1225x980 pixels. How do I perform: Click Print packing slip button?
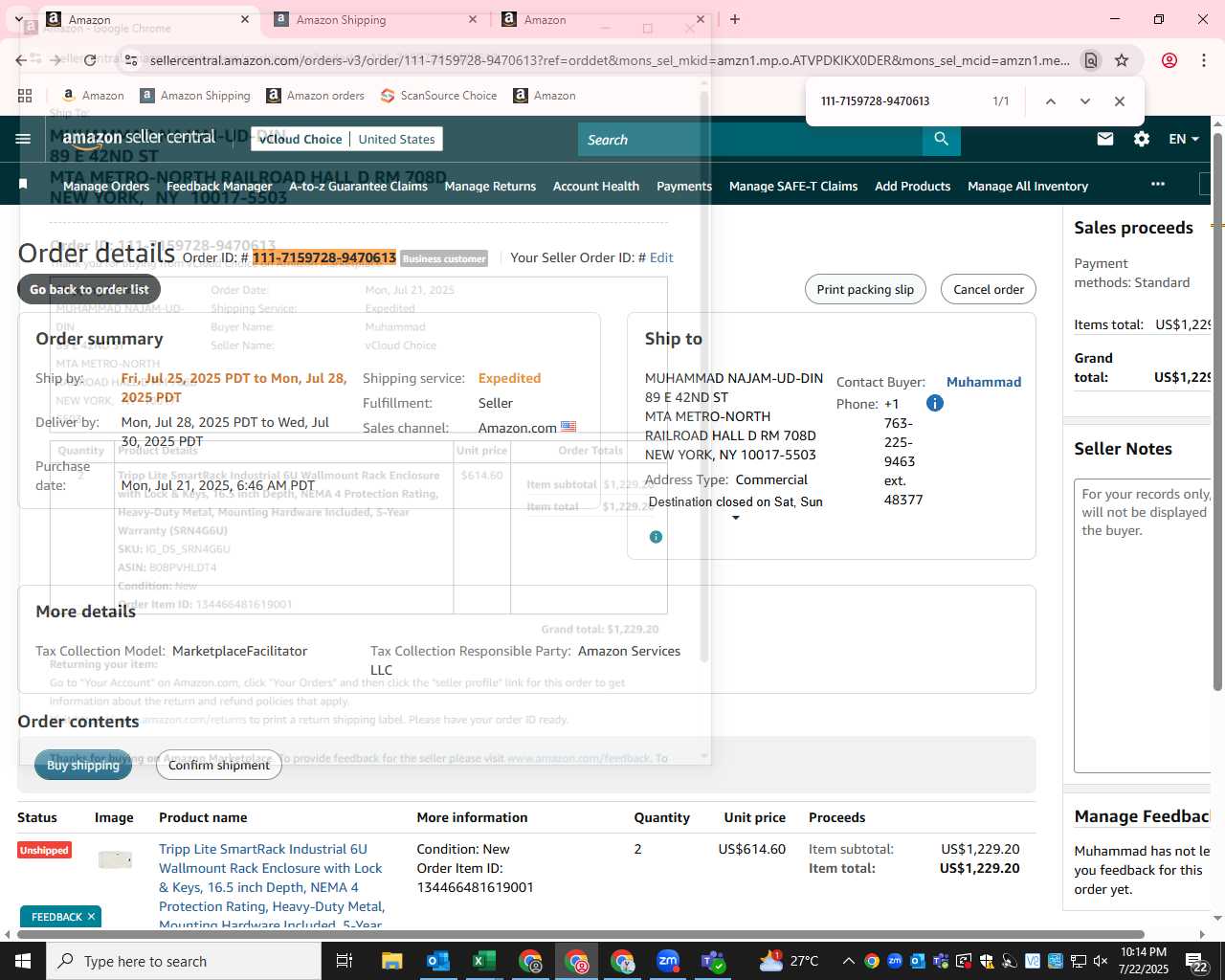(x=865, y=289)
